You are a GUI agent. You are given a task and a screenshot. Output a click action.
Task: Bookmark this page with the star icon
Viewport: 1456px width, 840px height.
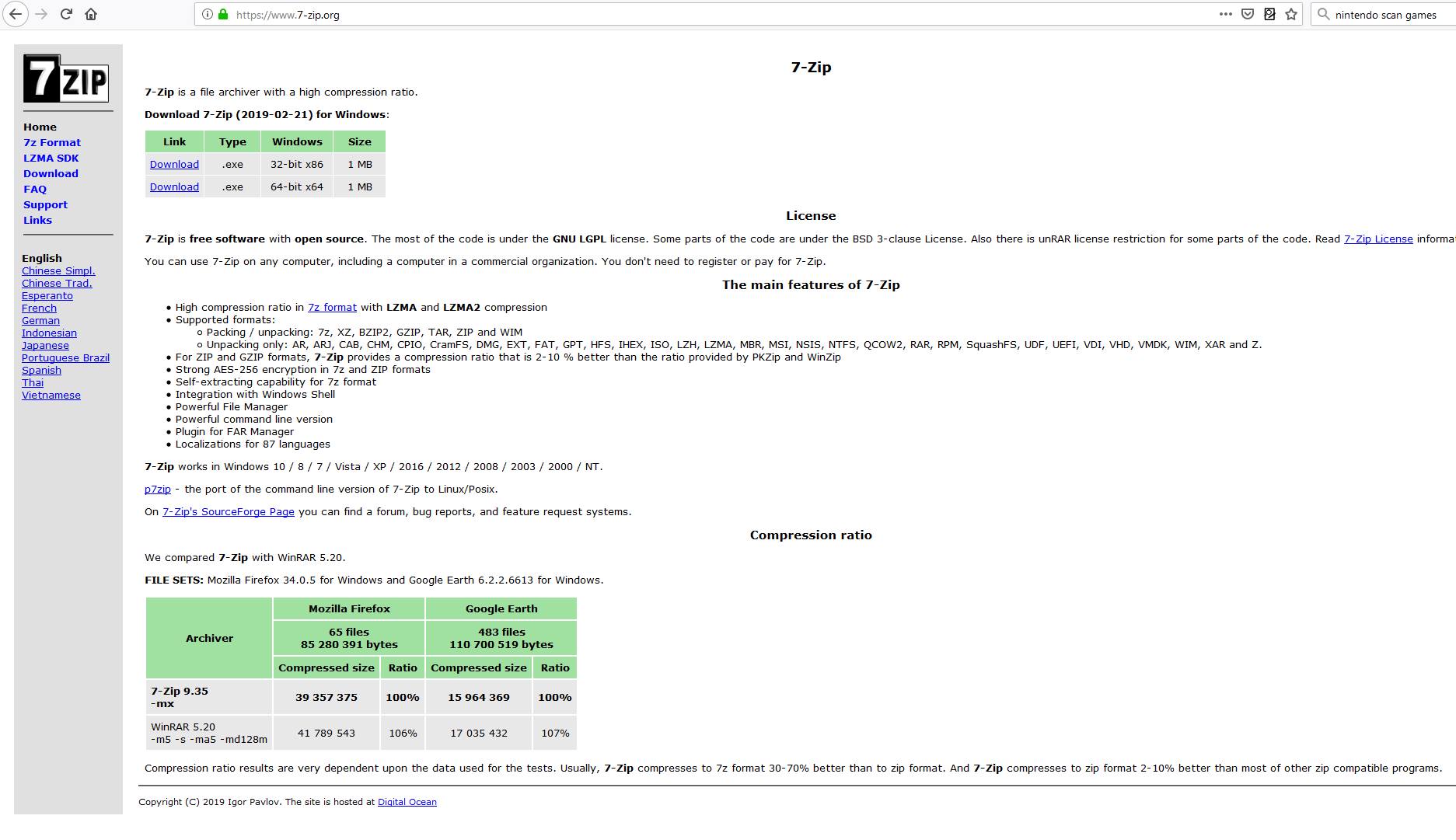coord(1291,14)
